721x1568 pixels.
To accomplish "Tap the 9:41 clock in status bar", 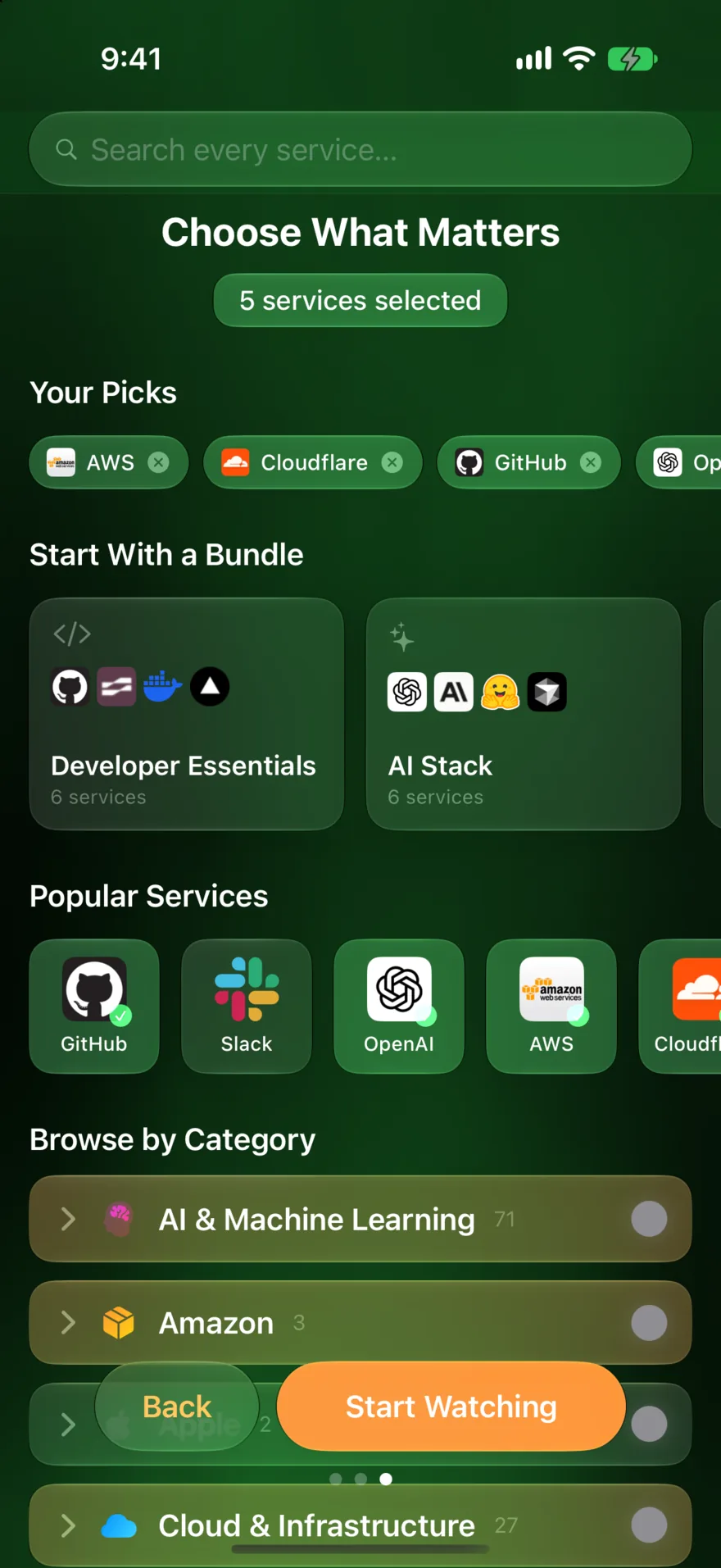I will [x=131, y=59].
